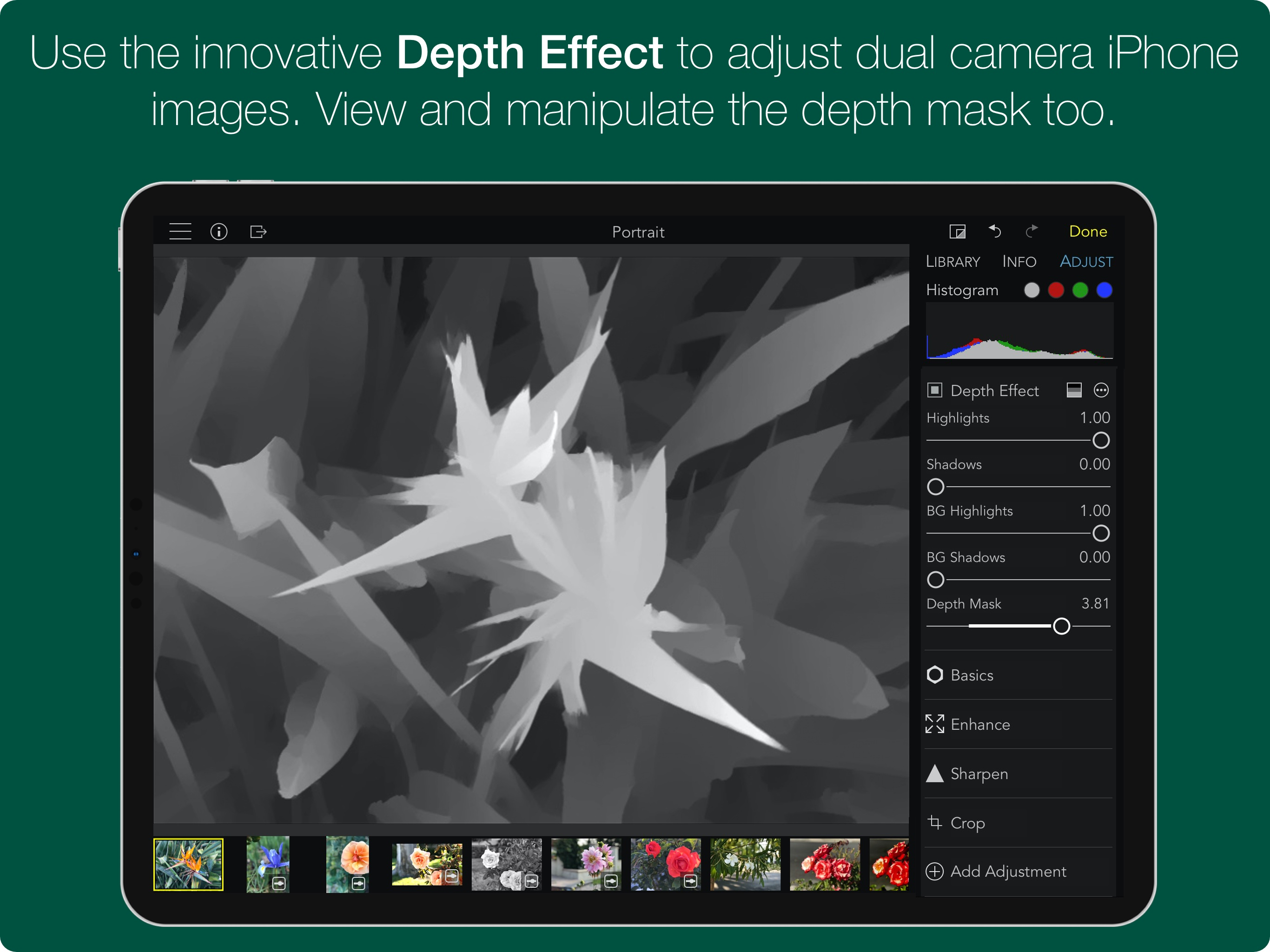Click Add Adjustment
This screenshot has width=1270, height=952.
pyautogui.click(x=1008, y=872)
